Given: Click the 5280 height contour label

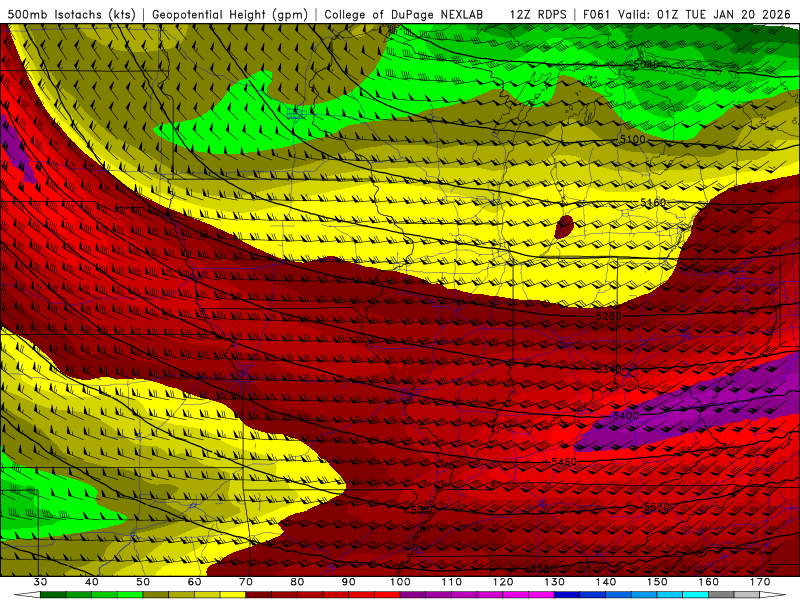Looking at the screenshot, I should pyautogui.click(x=609, y=316).
